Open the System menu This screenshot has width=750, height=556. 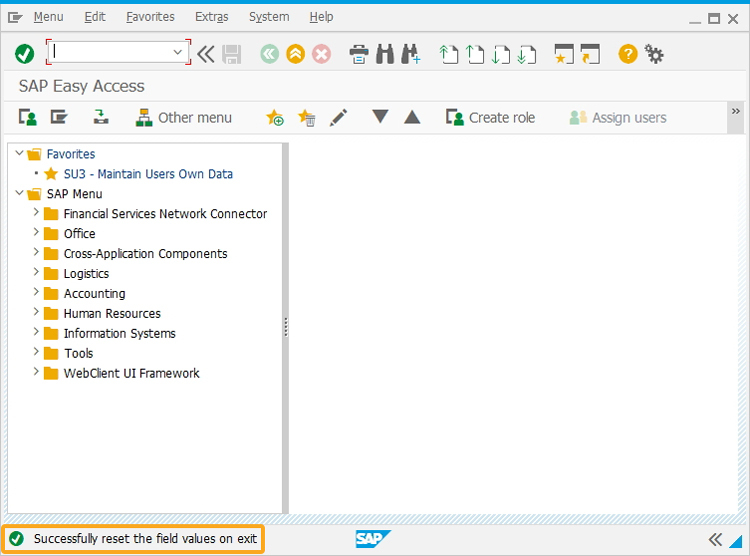click(x=269, y=17)
